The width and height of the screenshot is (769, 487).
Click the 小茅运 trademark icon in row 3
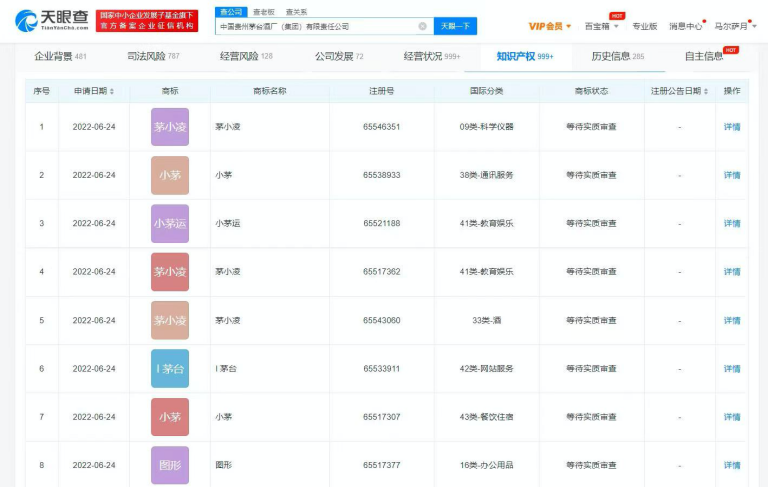(169, 223)
